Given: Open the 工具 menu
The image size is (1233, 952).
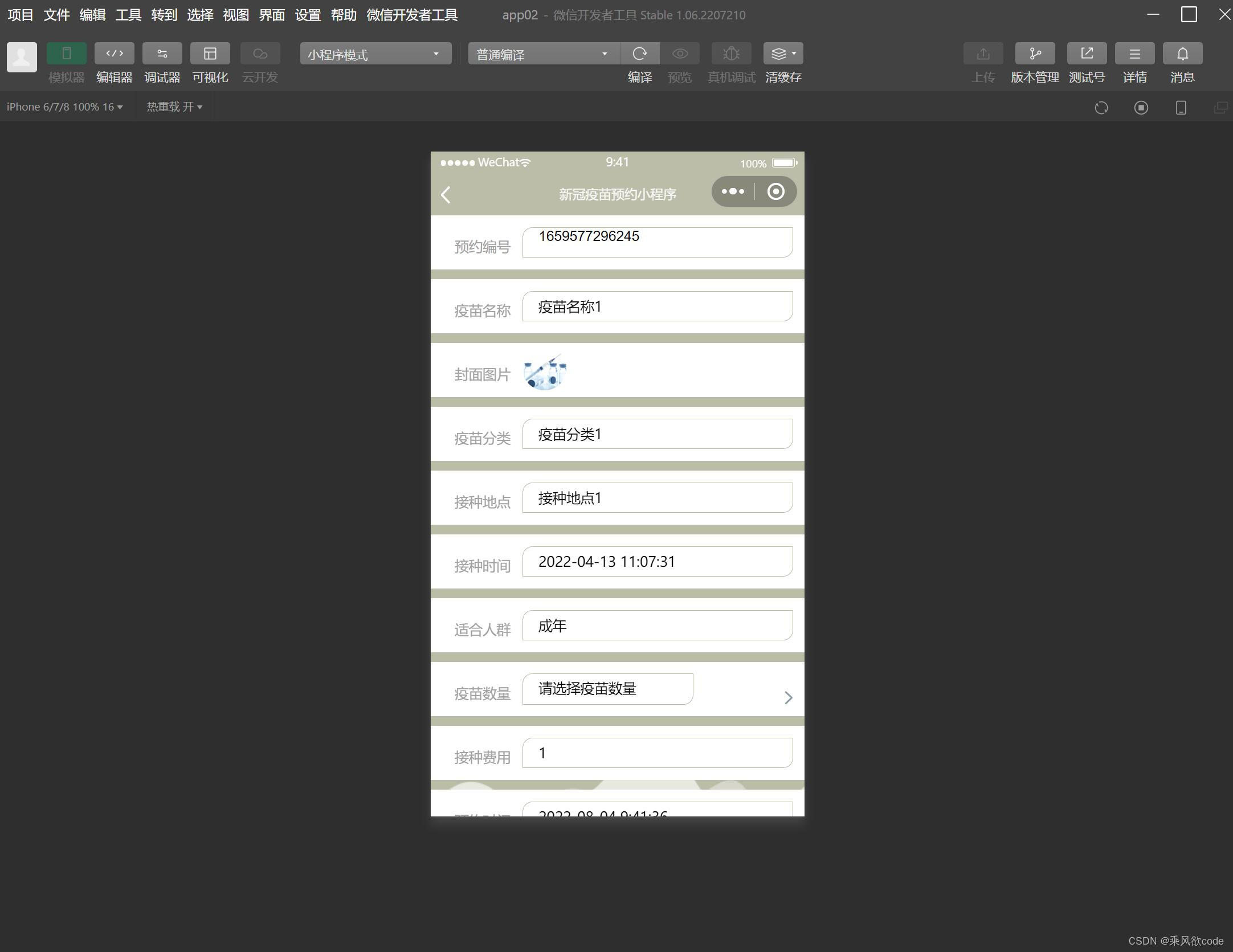Looking at the screenshot, I should point(128,15).
